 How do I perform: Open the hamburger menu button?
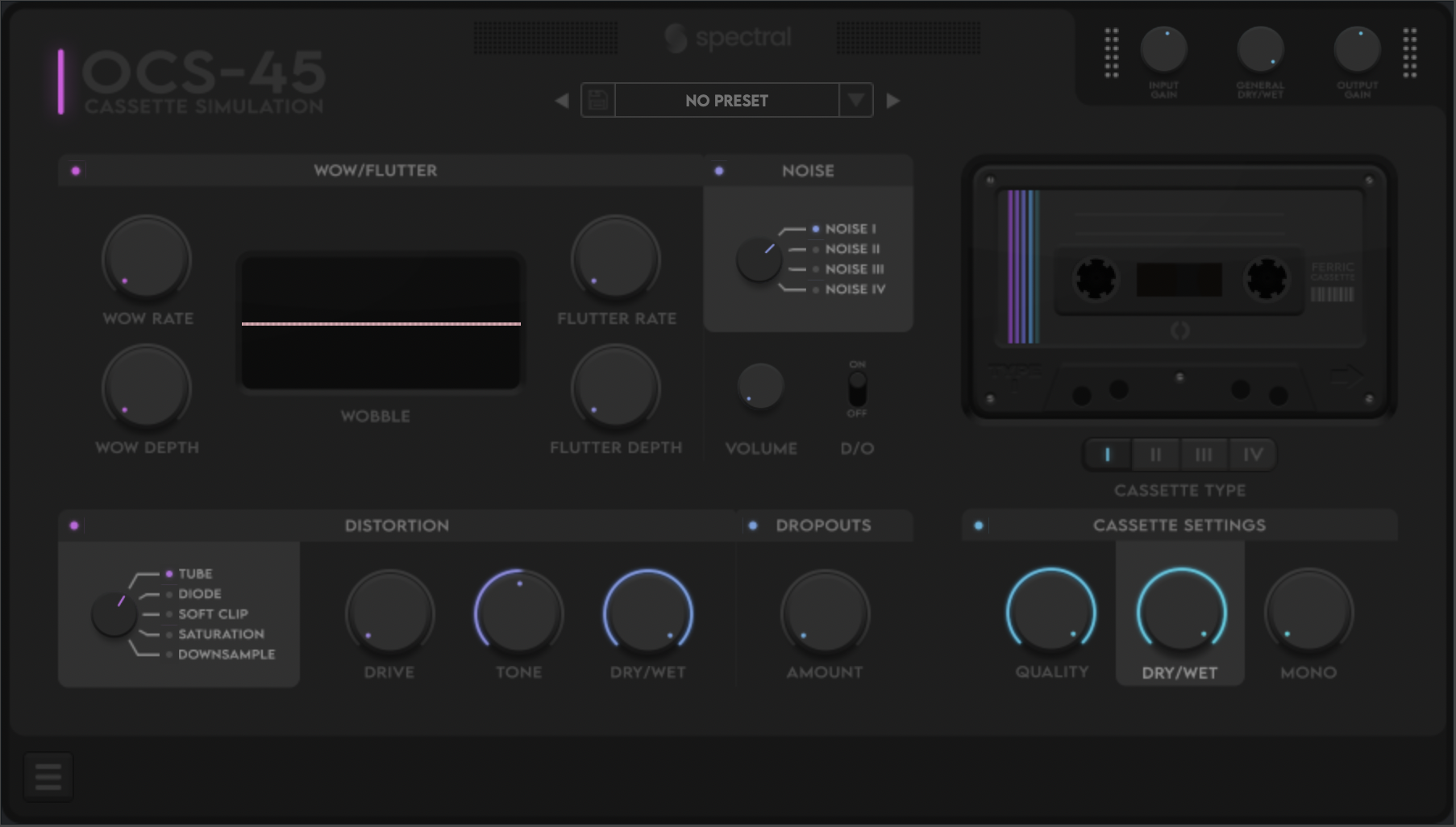pyautogui.click(x=48, y=776)
